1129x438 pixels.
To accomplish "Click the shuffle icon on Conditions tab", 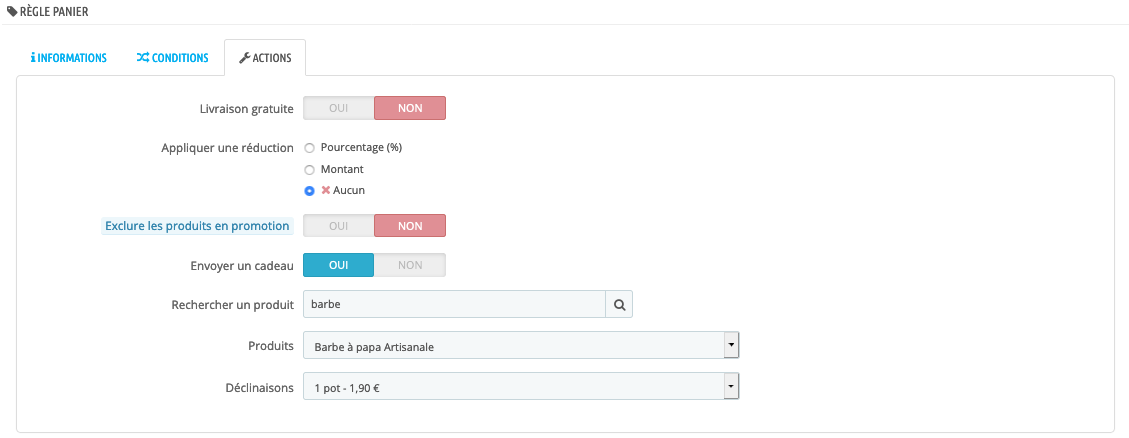I will tap(143, 58).
